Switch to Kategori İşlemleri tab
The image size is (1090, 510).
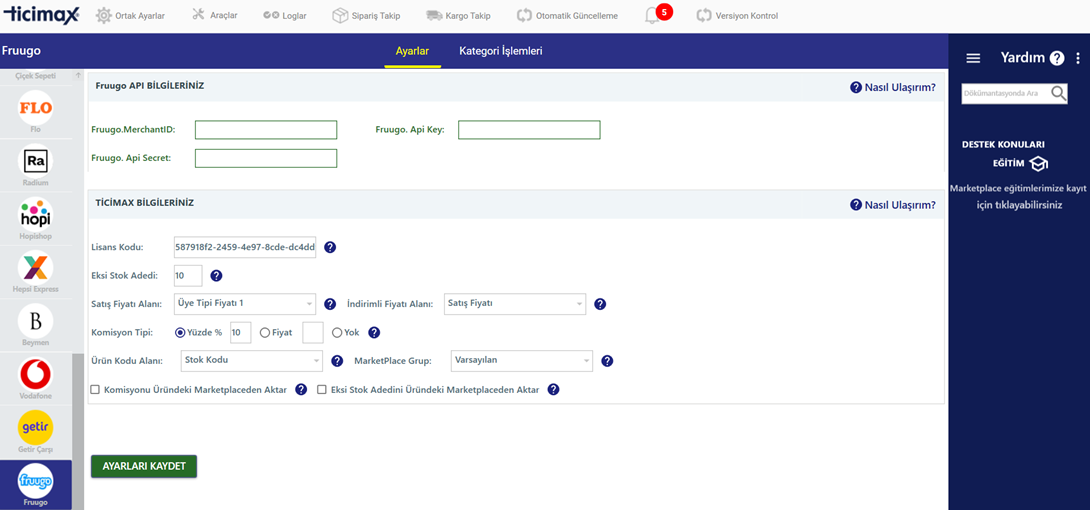click(x=501, y=51)
